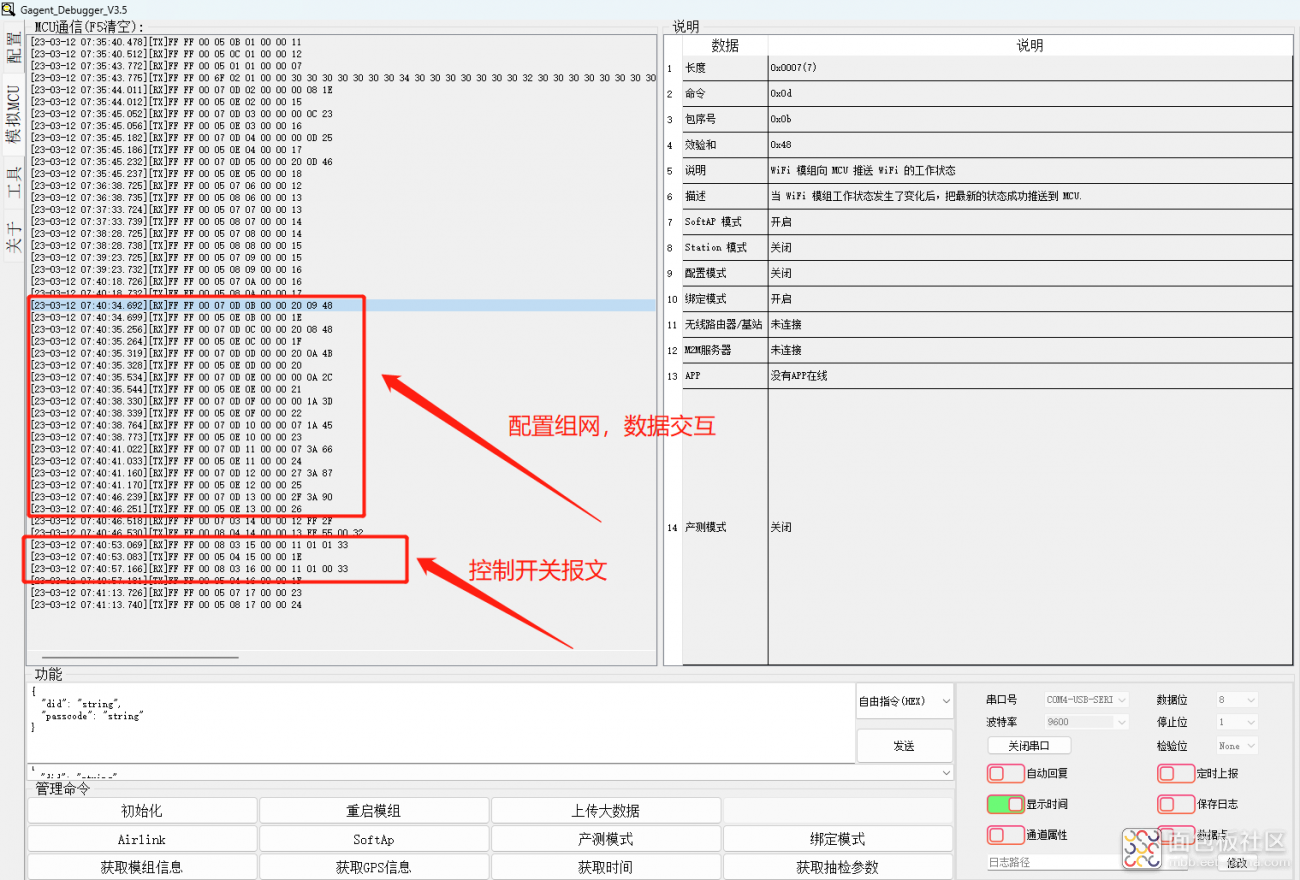
Task: Enable the 通道属性 switch
Action: coord(1005,834)
